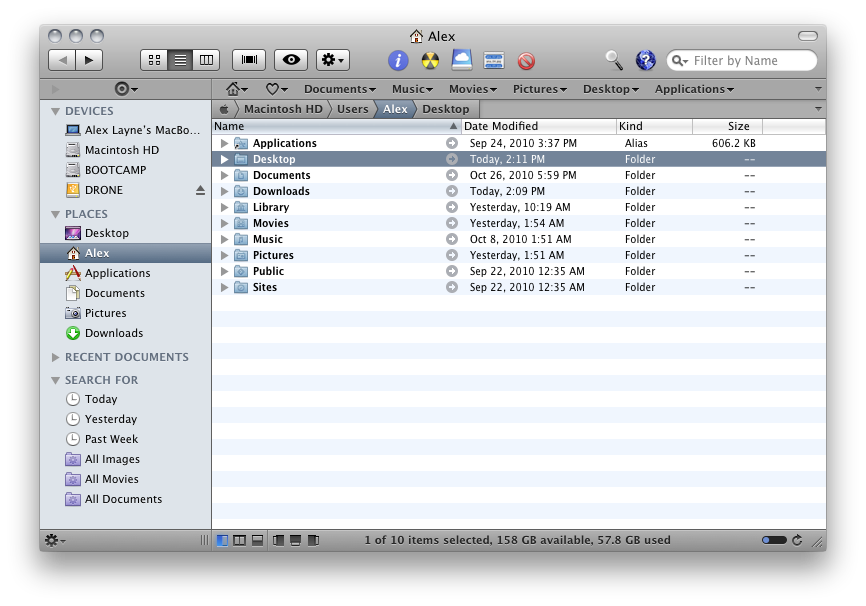The height and width of the screenshot is (606, 866).
Task: Collapse the SEARCH FOR section
Action: pyautogui.click(x=55, y=380)
